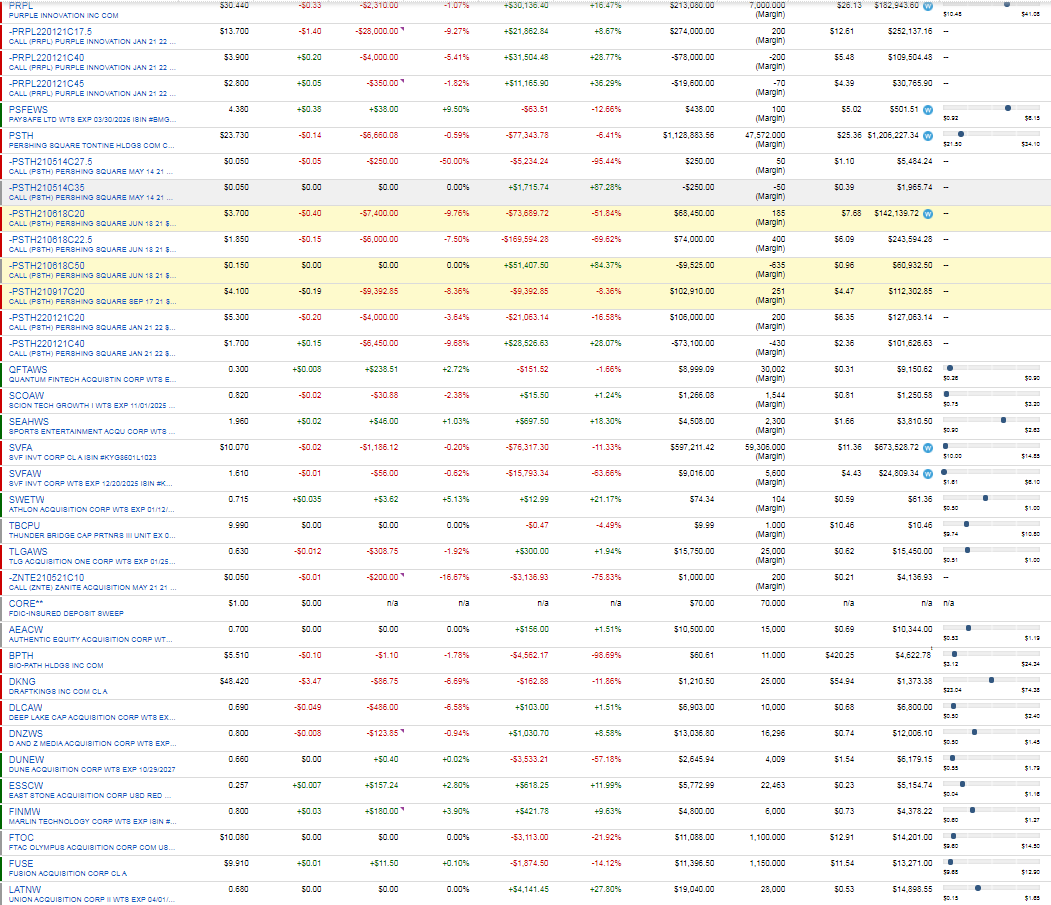Open the TLGAWS TLG Acquisition link
1051x905 pixels.
28,552
